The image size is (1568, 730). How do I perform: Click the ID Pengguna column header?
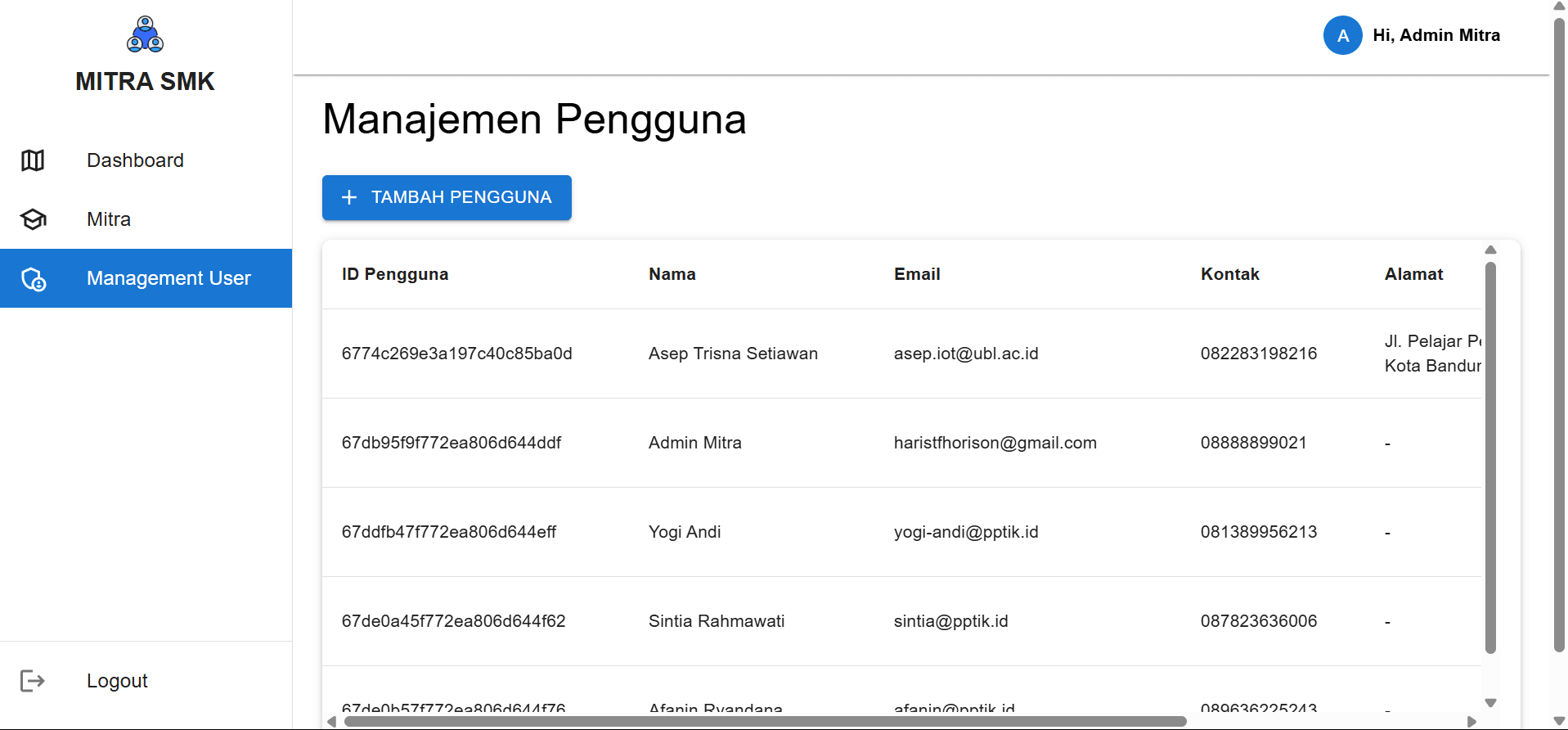395,274
